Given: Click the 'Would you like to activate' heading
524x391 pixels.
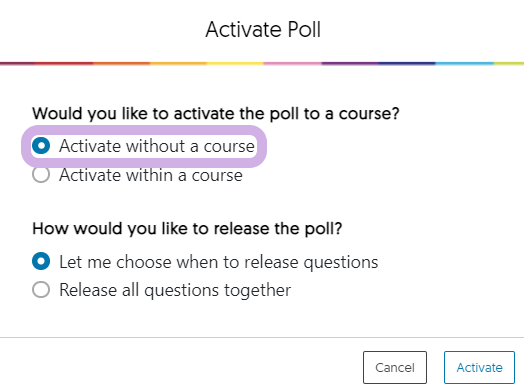Looking at the screenshot, I should 216,114.
